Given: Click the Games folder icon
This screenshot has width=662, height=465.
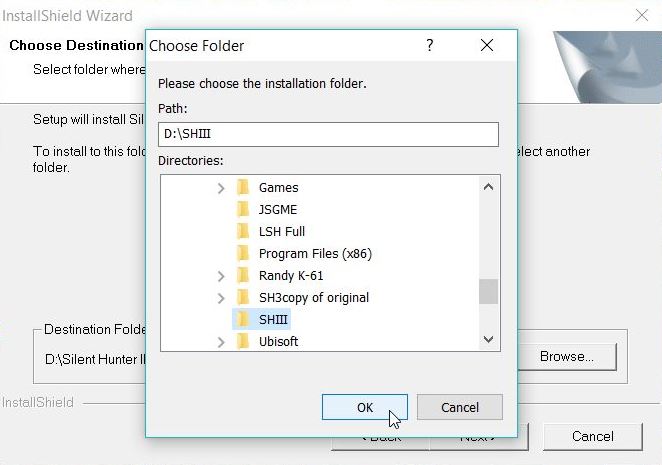Looking at the screenshot, I should click(x=243, y=187).
